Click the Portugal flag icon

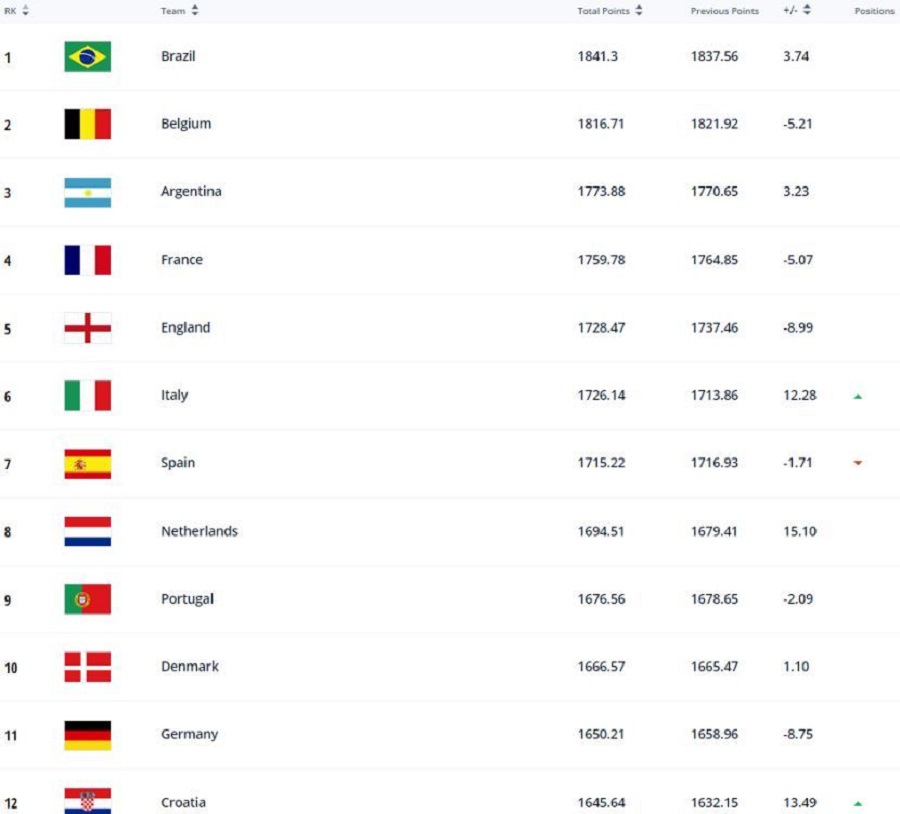[x=87, y=599]
